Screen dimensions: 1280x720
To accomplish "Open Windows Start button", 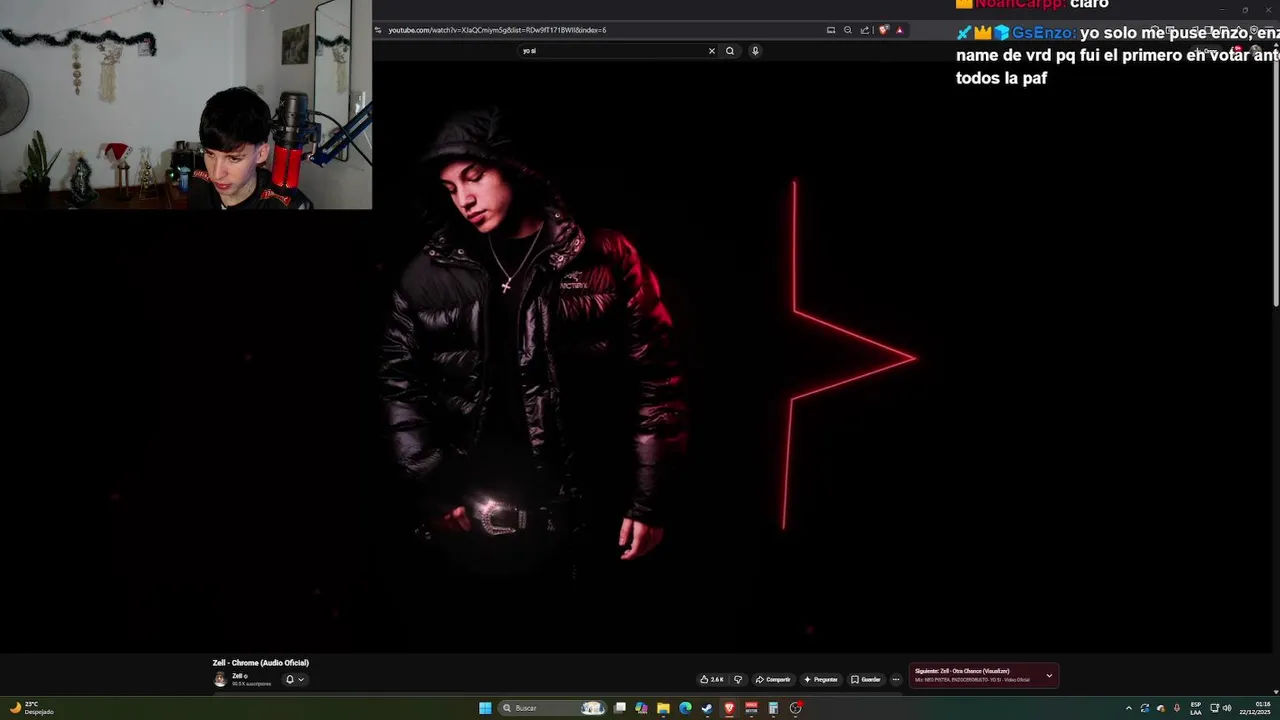I will pyautogui.click(x=485, y=708).
